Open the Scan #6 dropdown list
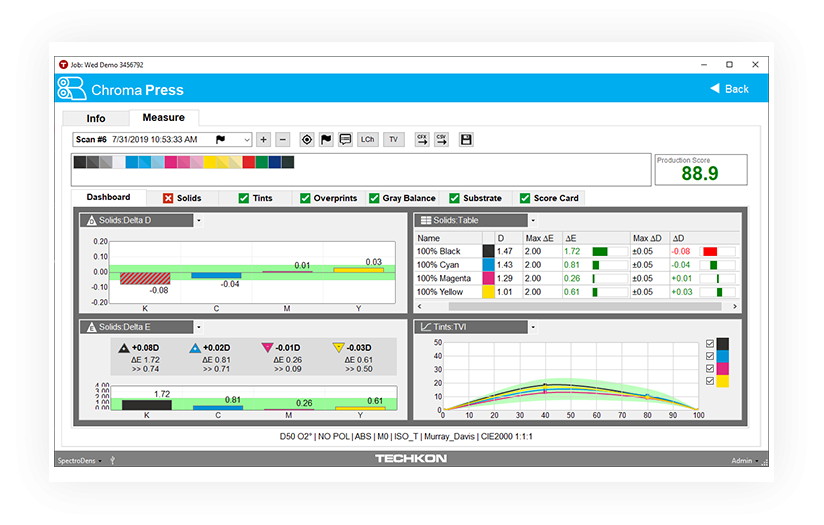824x525 pixels. point(245,140)
